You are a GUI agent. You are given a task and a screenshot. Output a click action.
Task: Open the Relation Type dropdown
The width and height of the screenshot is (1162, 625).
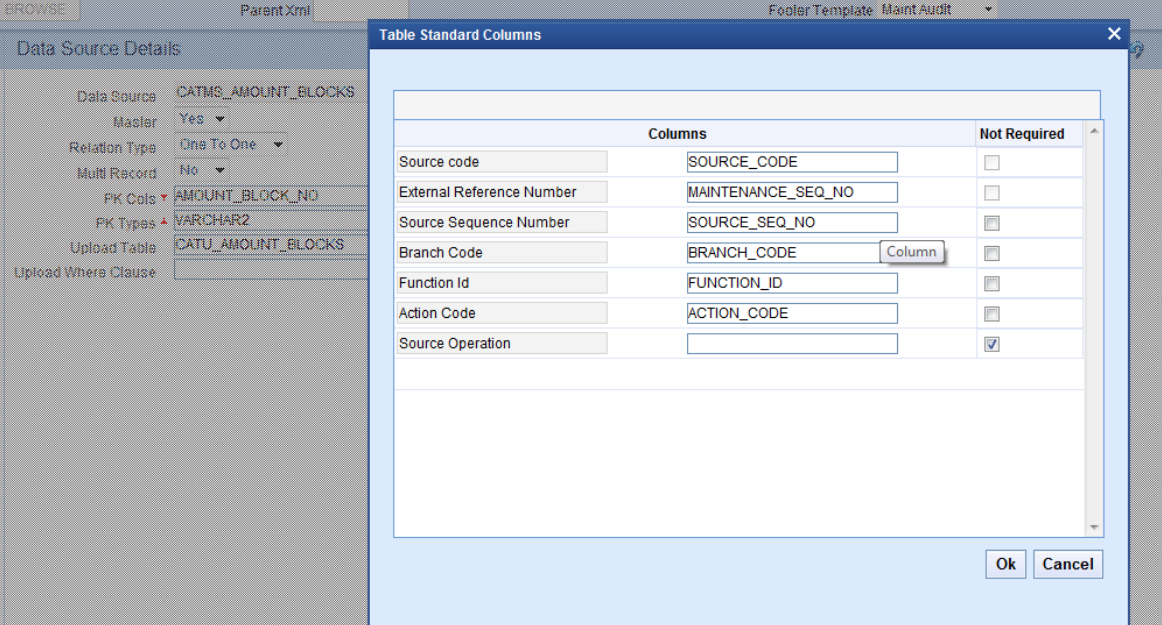230,145
